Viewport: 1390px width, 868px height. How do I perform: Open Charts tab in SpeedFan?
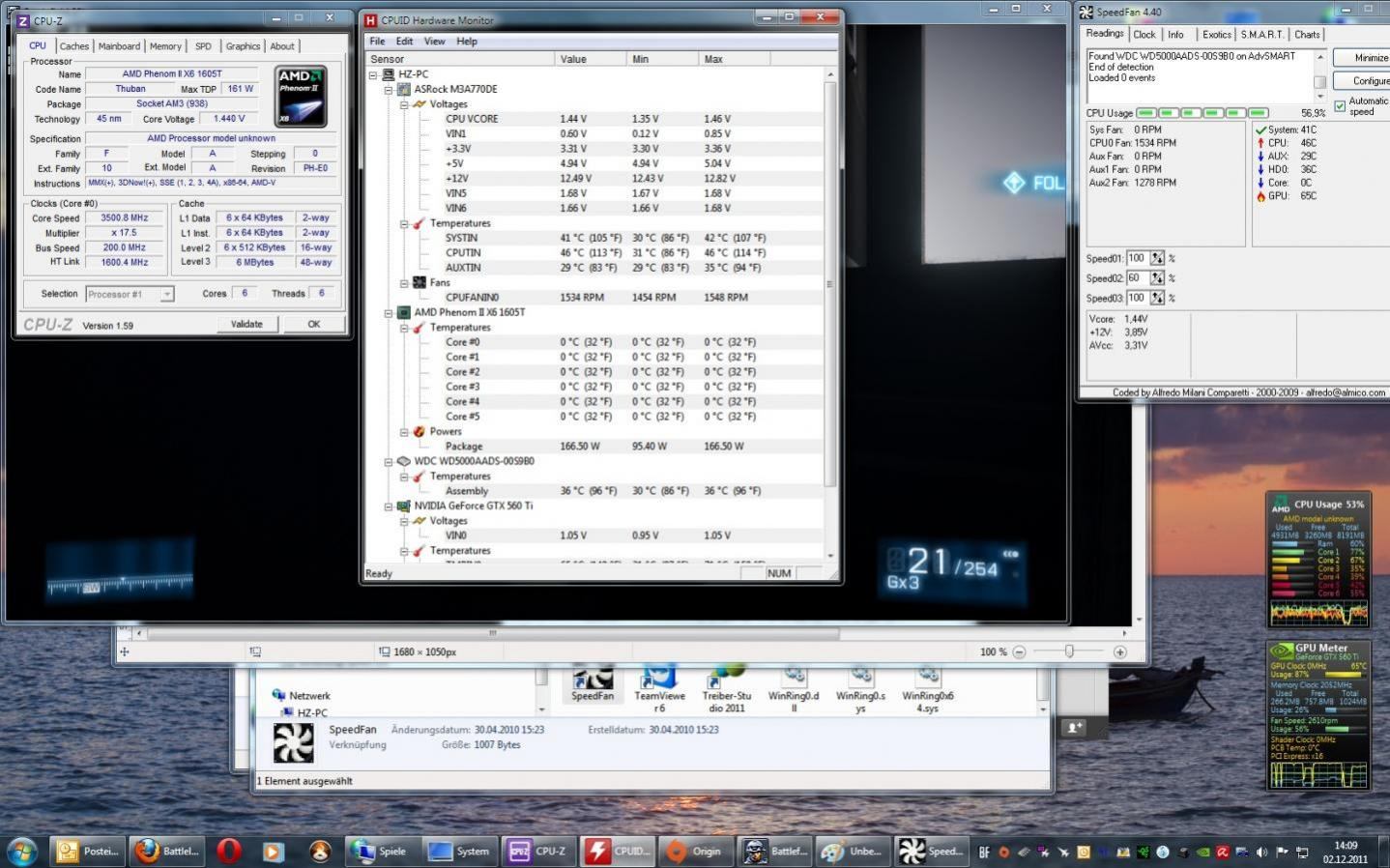1307,35
